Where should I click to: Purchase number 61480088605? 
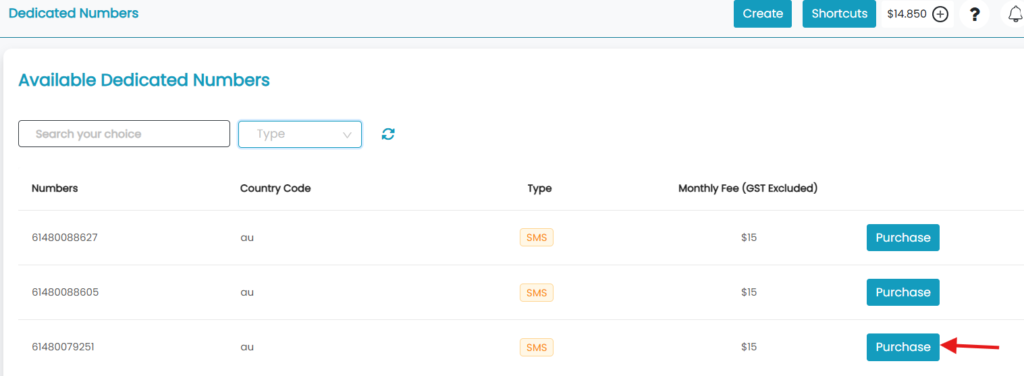coord(903,292)
